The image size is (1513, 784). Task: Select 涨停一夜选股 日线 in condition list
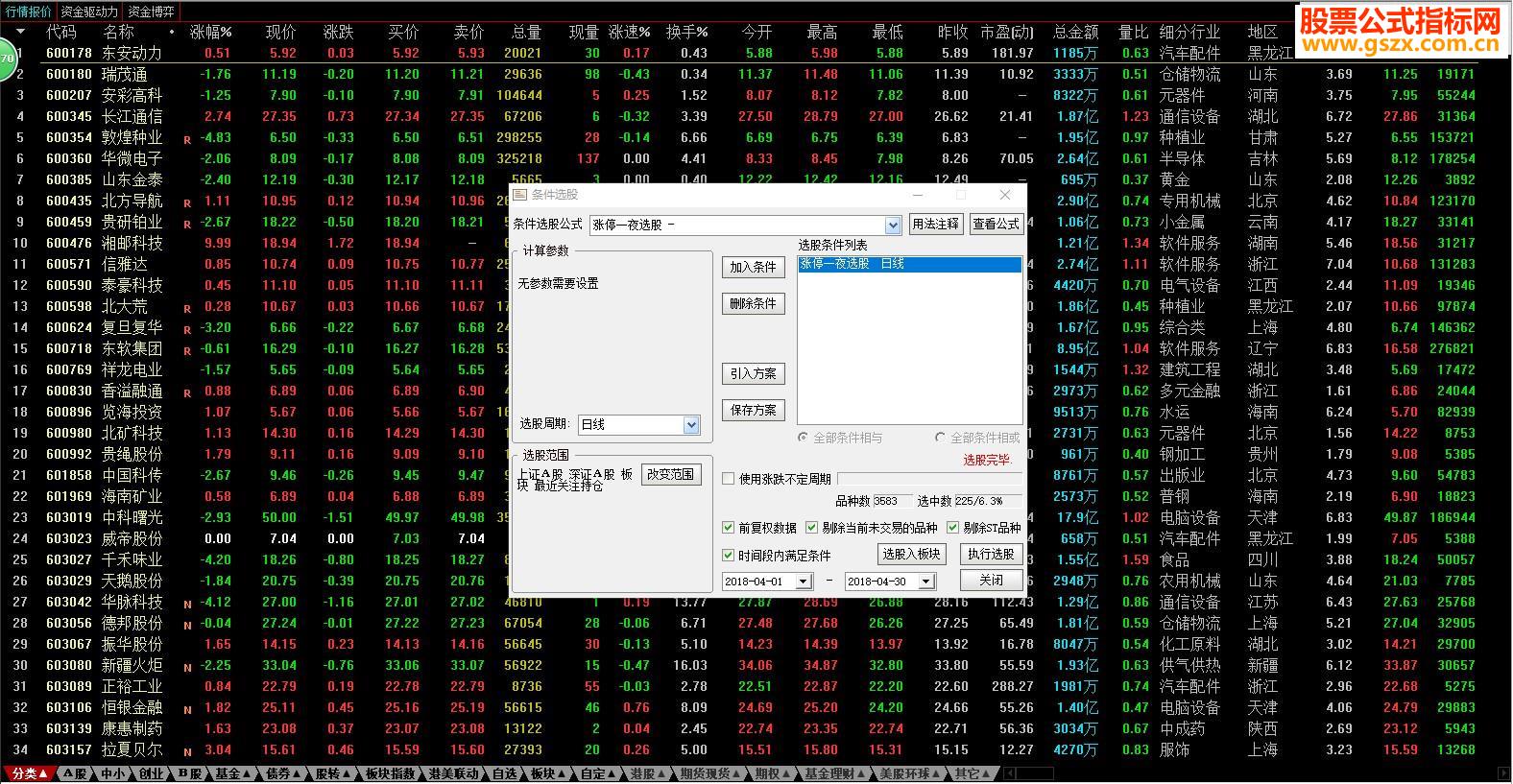pos(909,263)
